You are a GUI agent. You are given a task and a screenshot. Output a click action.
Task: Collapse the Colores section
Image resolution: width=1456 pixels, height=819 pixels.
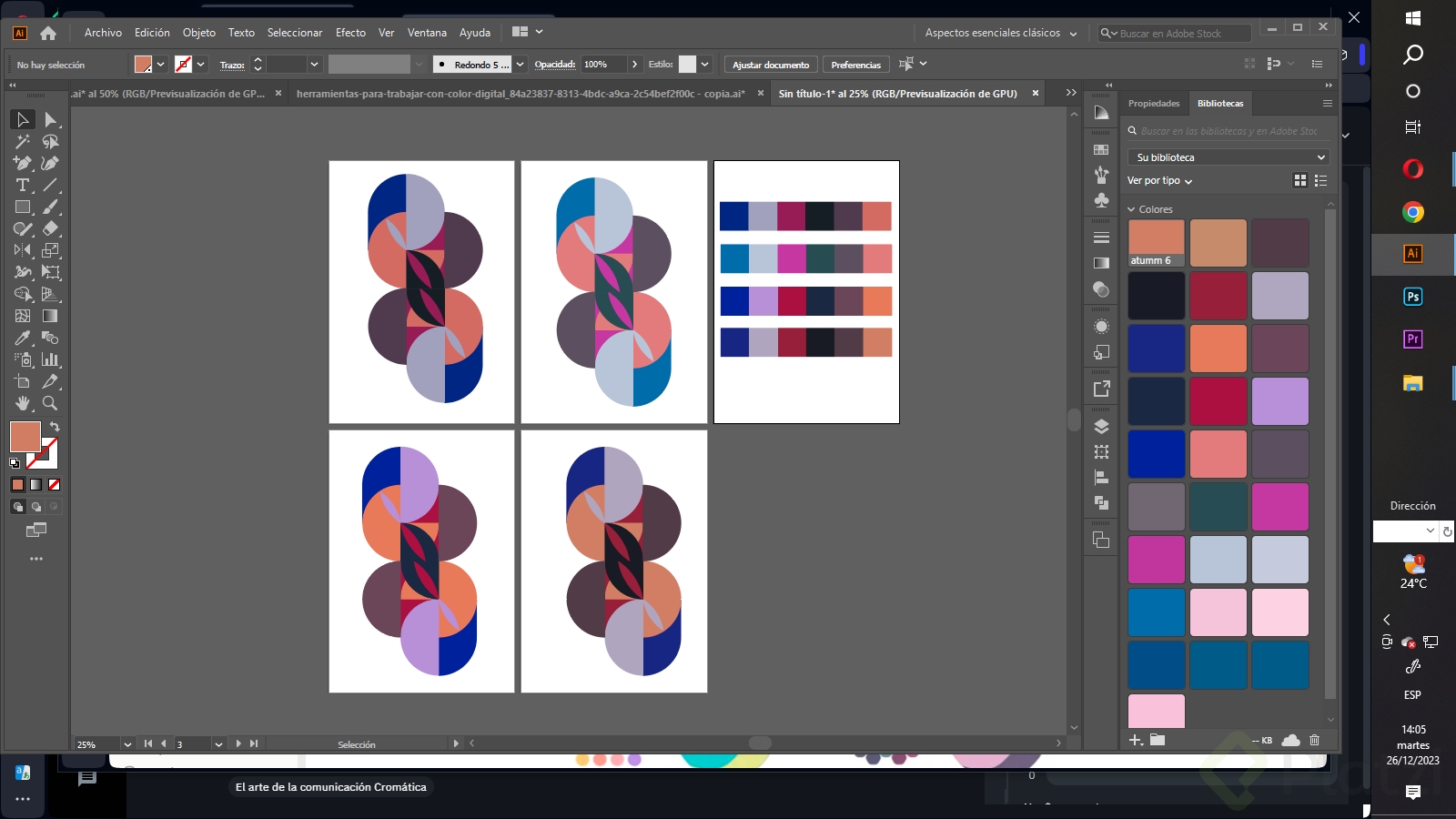tap(1132, 209)
